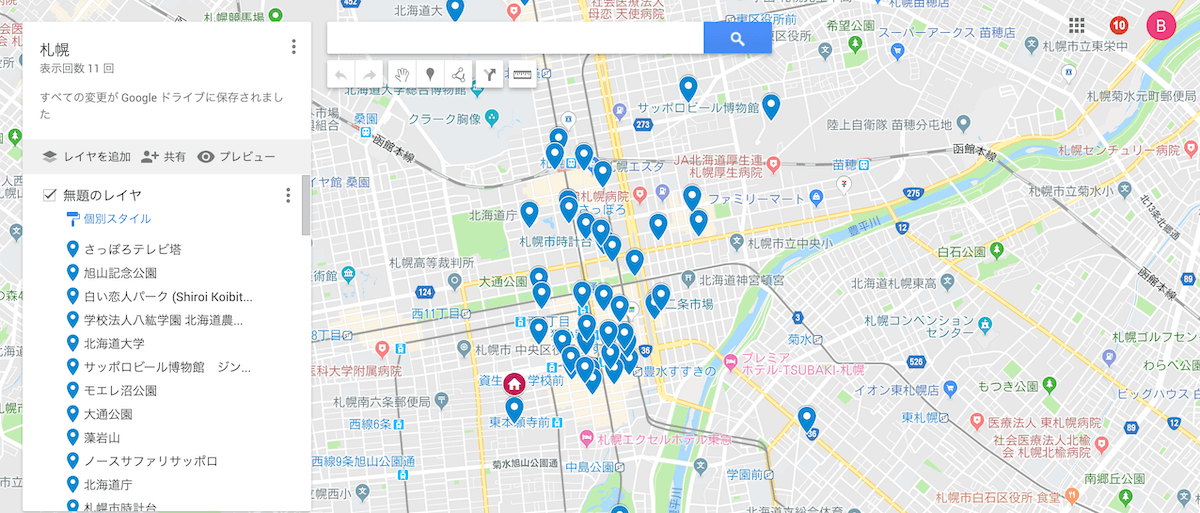The width and height of the screenshot is (1200, 513).
Task: Select 藻岩山 in the place list
Action: (x=102, y=438)
